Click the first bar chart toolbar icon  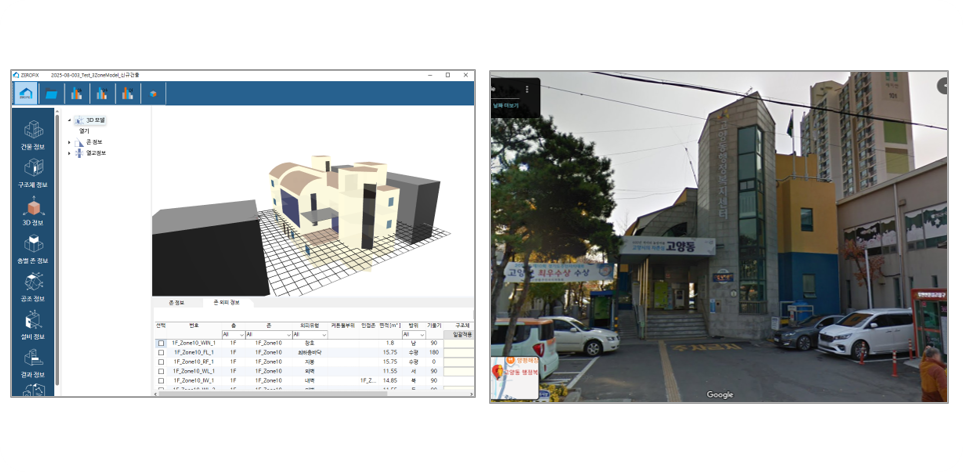click(x=77, y=94)
